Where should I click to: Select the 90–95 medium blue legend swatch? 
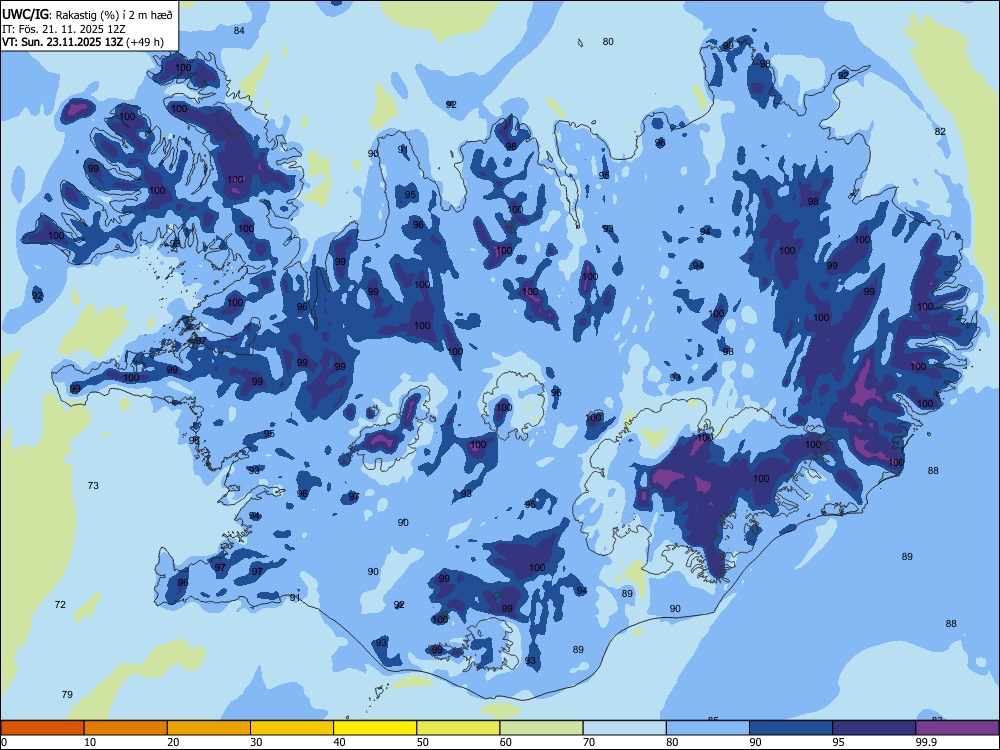[791, 728]
